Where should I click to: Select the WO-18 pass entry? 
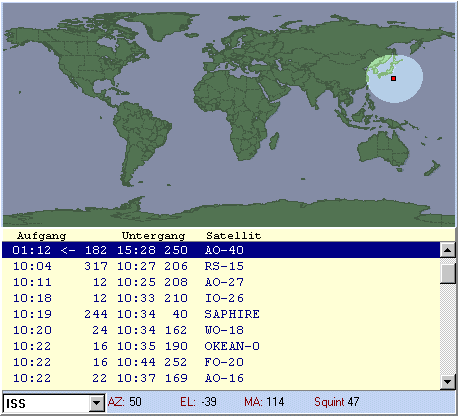coord(221,330)
